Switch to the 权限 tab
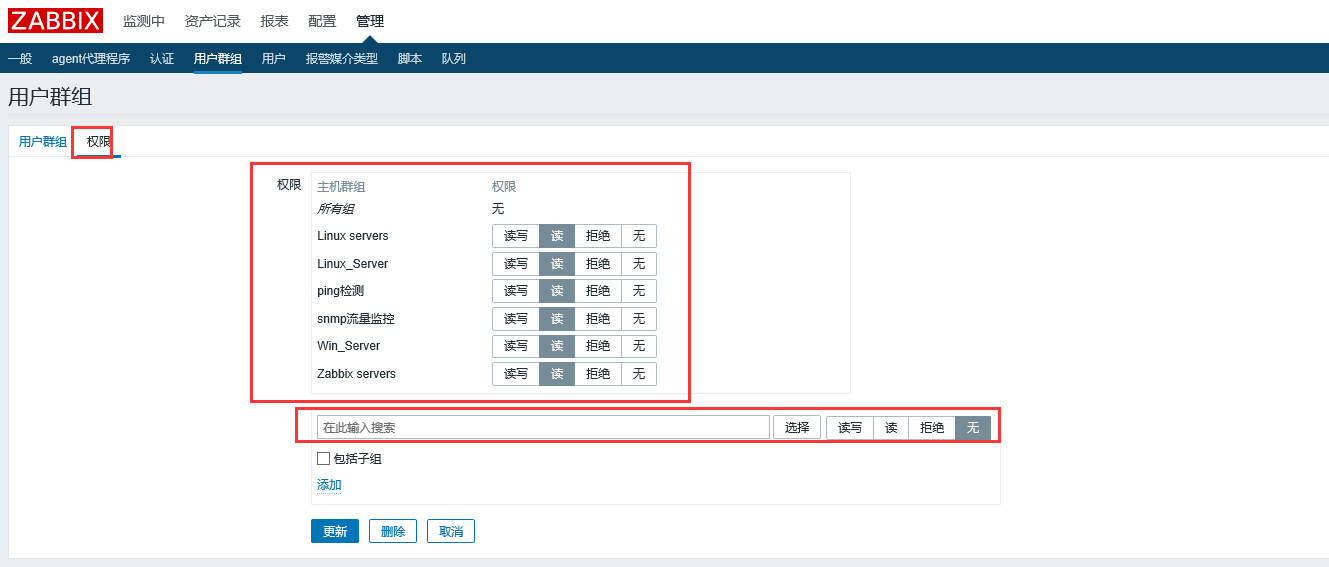Viewport: 1329px width, 567px height. (99, 142)
